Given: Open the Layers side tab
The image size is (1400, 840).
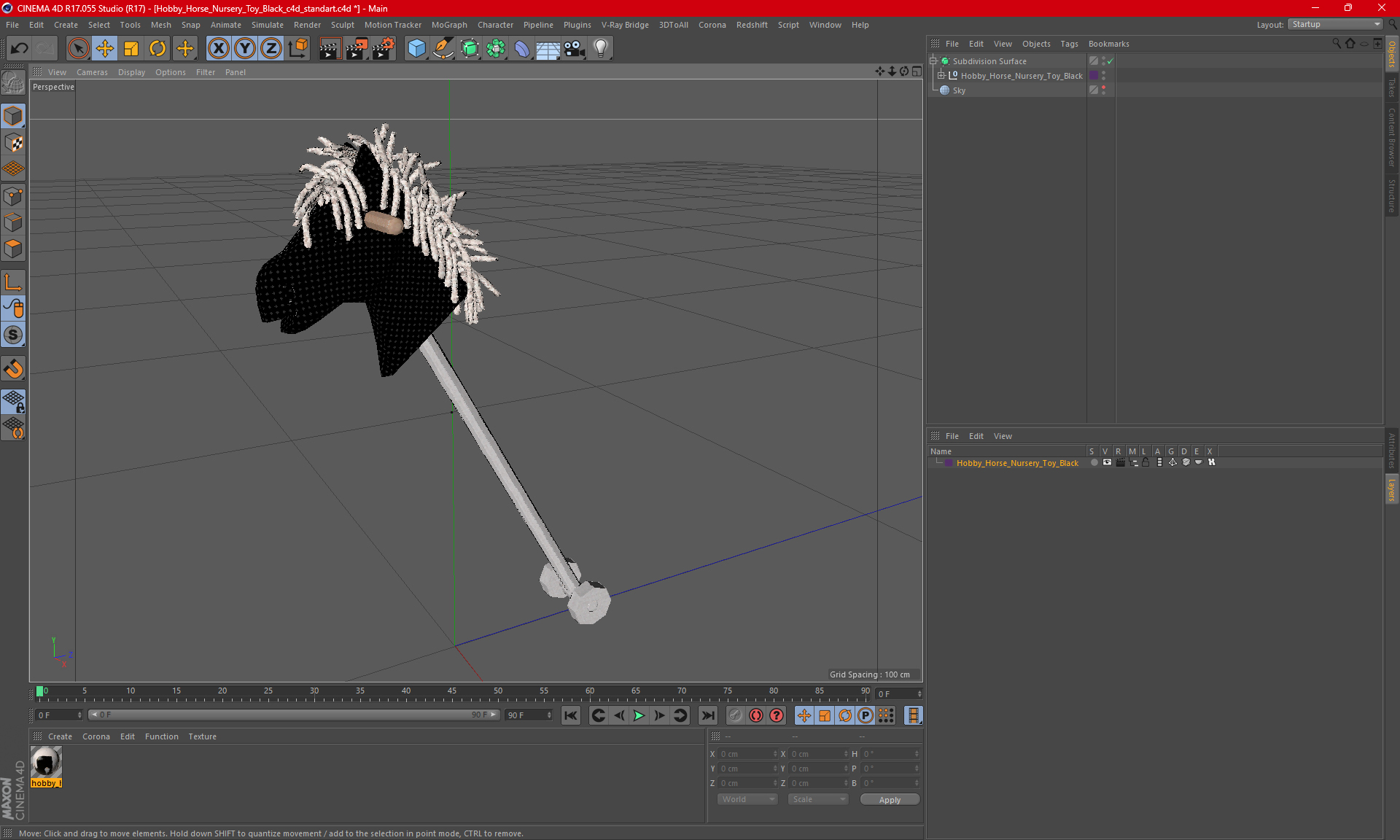Looking at the screenshot, I should pos(1391,489).
